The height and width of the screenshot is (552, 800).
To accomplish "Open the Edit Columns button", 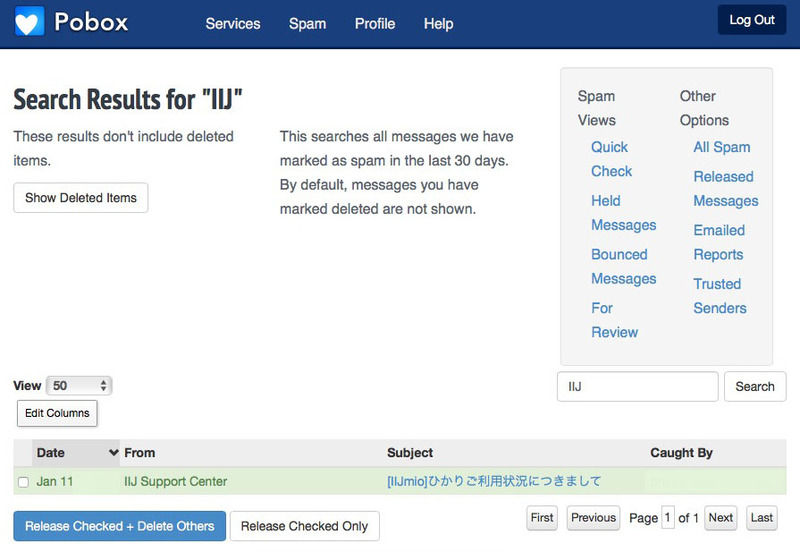I will [x=57, y=413].
